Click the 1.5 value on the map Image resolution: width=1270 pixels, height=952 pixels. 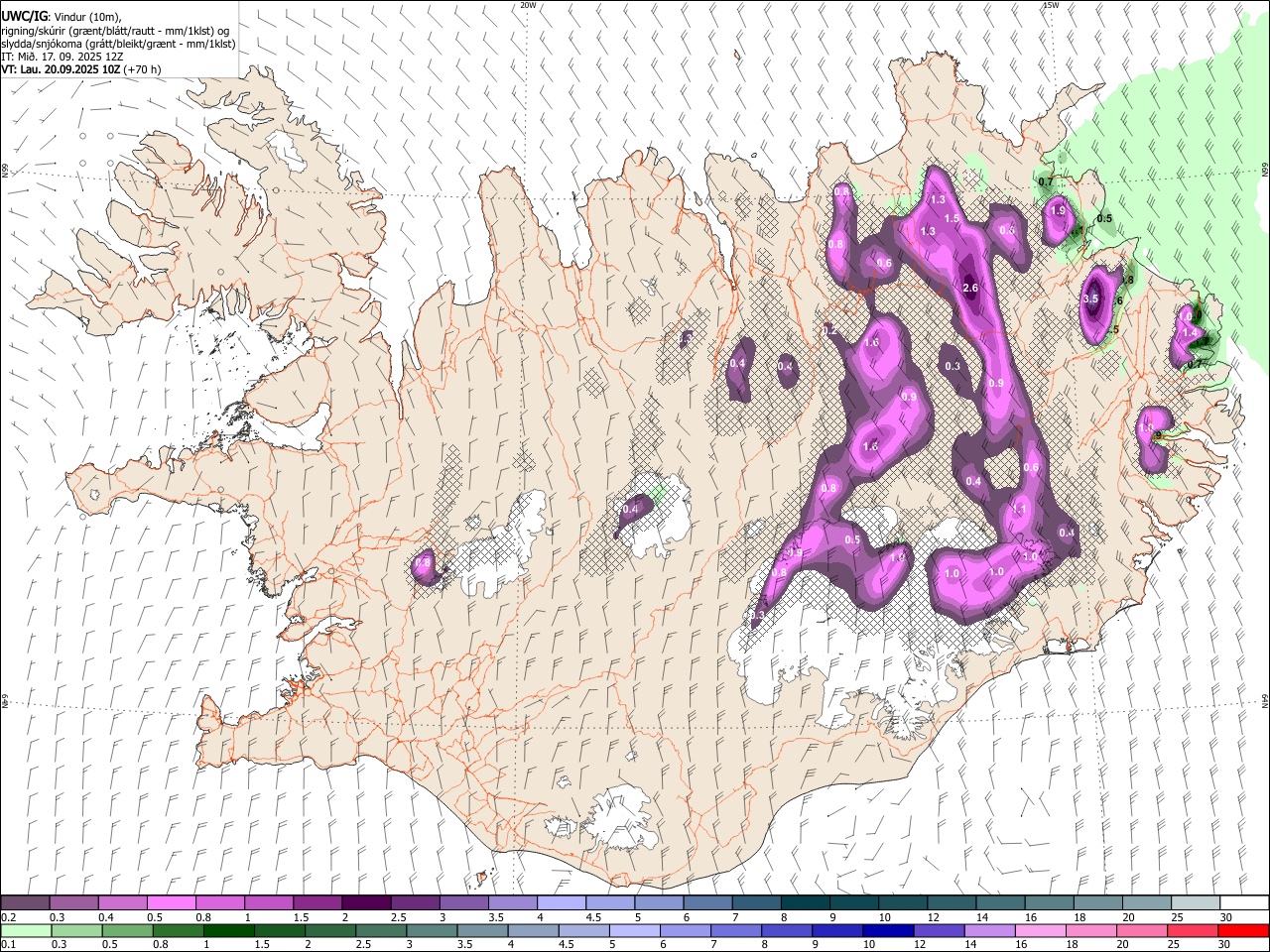tap(951, 218)
